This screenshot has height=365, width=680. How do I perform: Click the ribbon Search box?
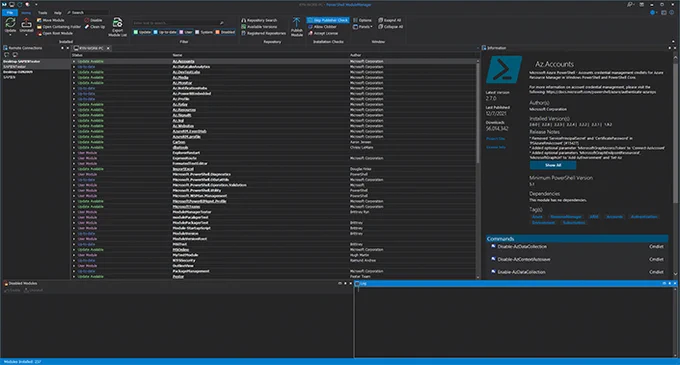[87, 13]
